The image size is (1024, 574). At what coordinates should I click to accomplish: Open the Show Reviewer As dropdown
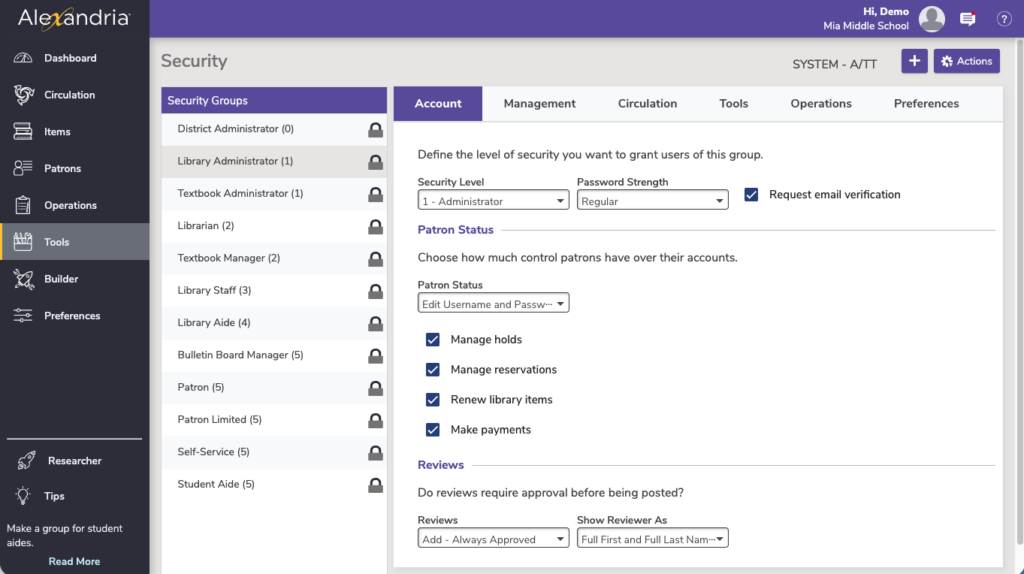[x=652, y=540]
